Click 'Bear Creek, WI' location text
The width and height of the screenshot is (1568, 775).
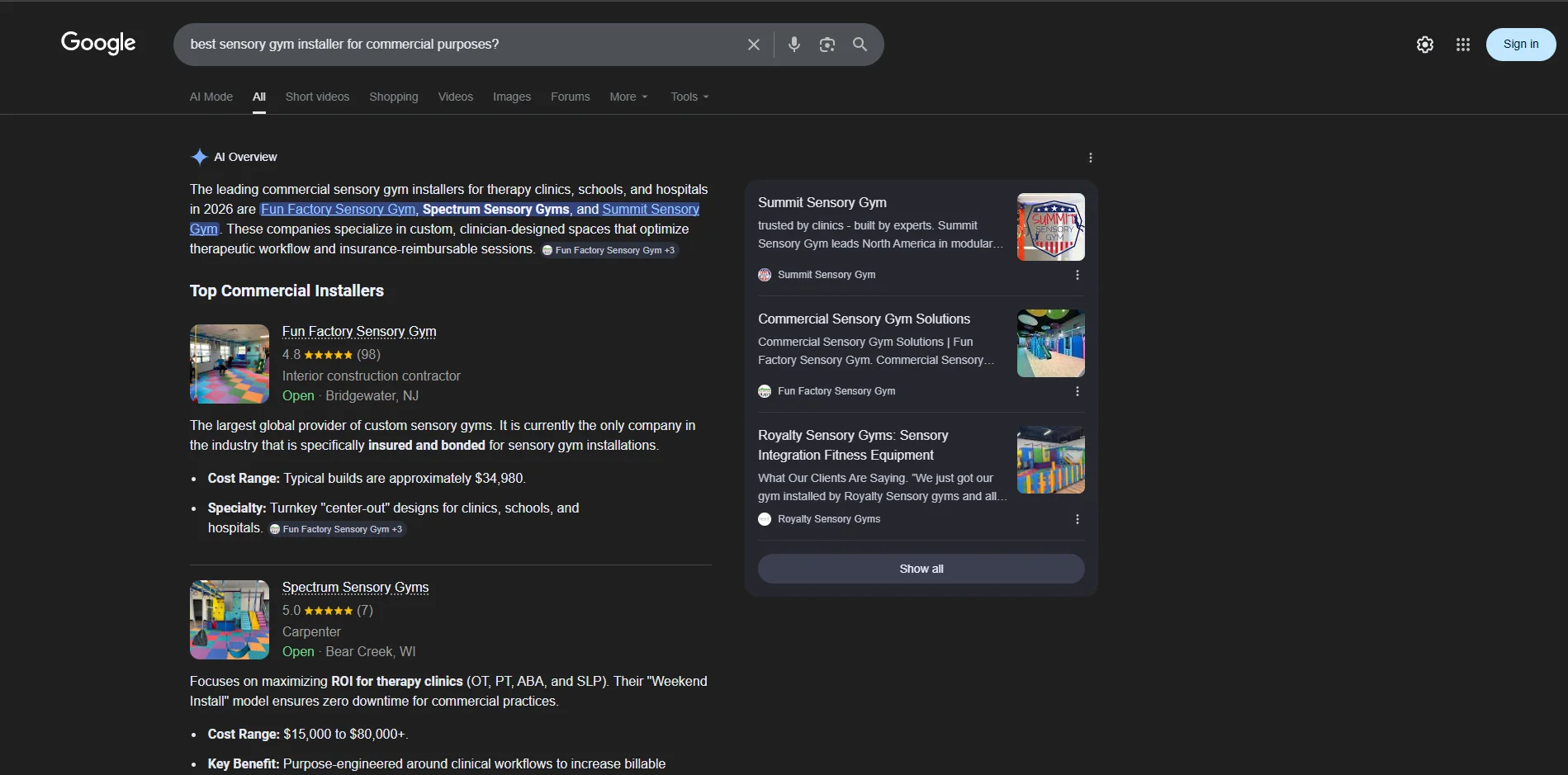click(x=371, y=651)
